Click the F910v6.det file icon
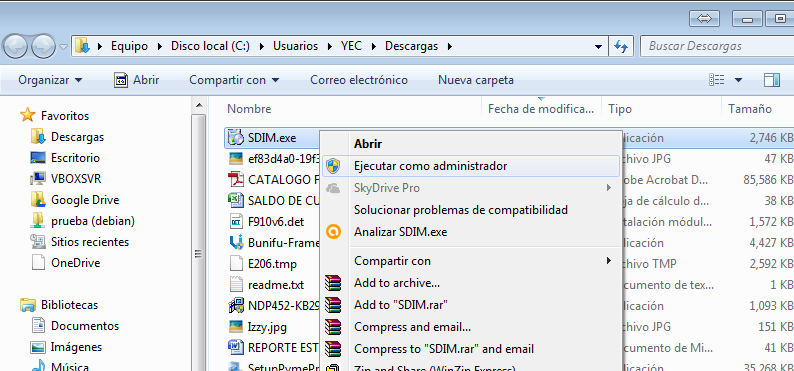The image size is (794, 371). point(236,222)
